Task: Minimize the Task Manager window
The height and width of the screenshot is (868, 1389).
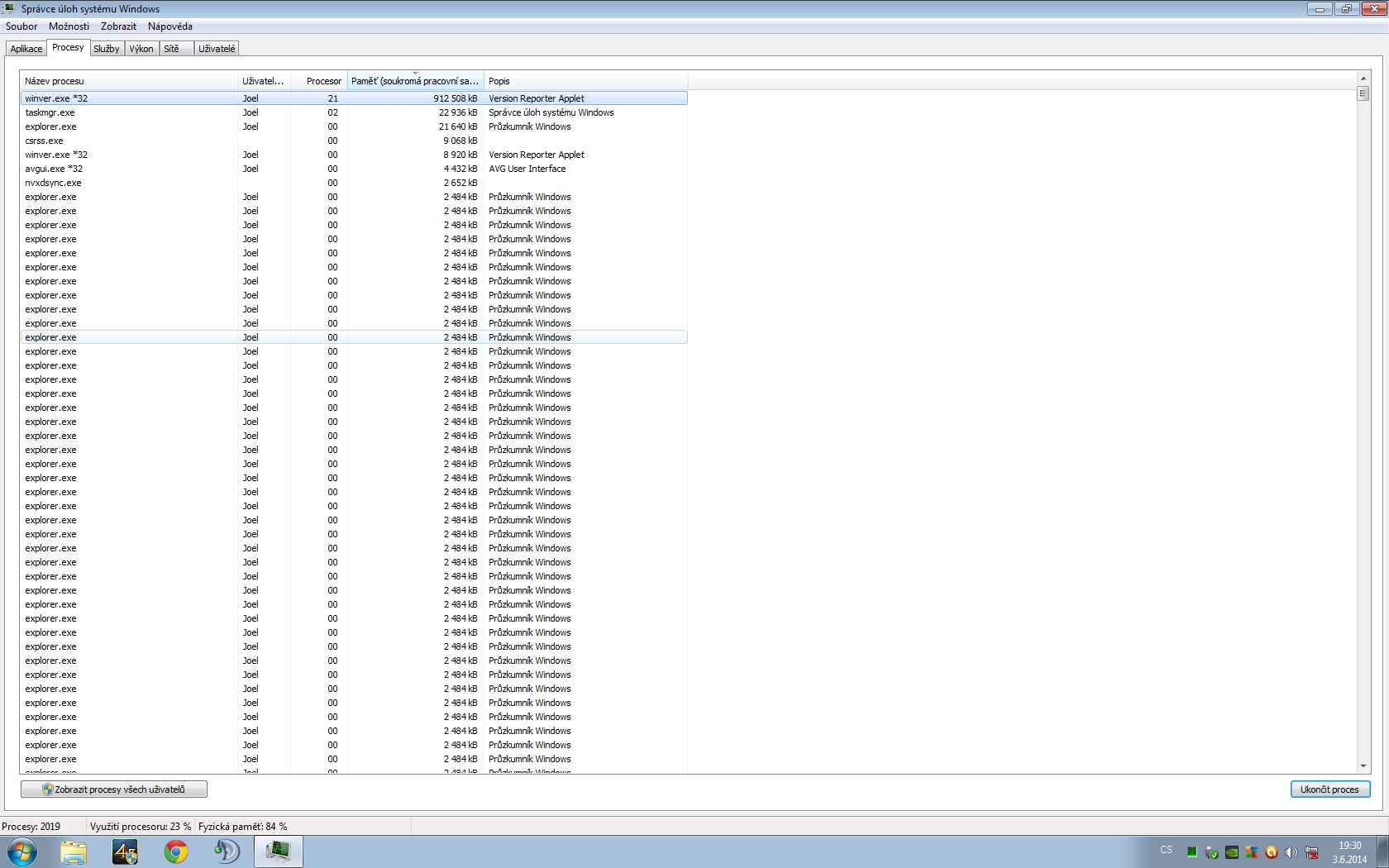Action: coord(1320,8)
